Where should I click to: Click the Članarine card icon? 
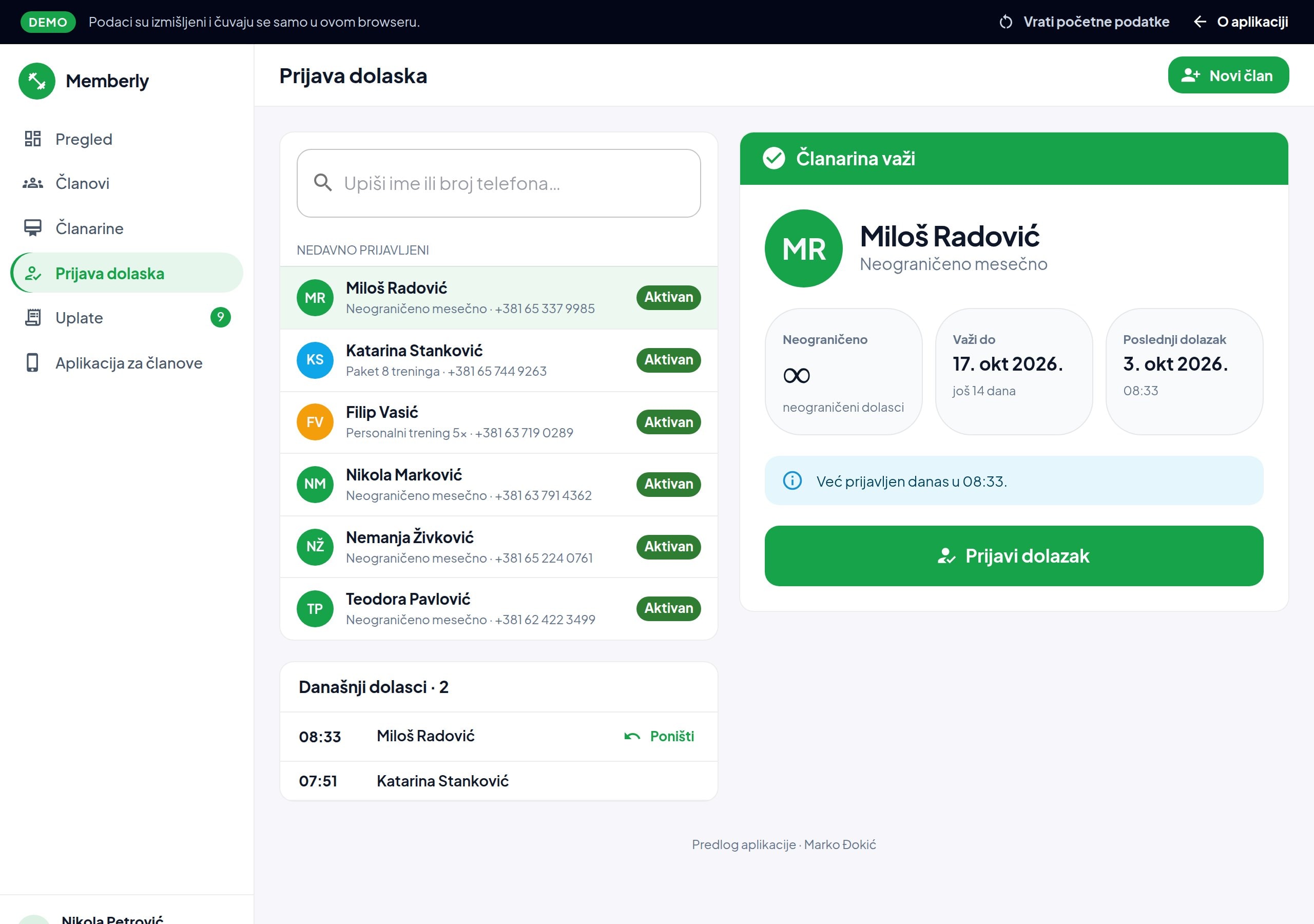point(33,228)
